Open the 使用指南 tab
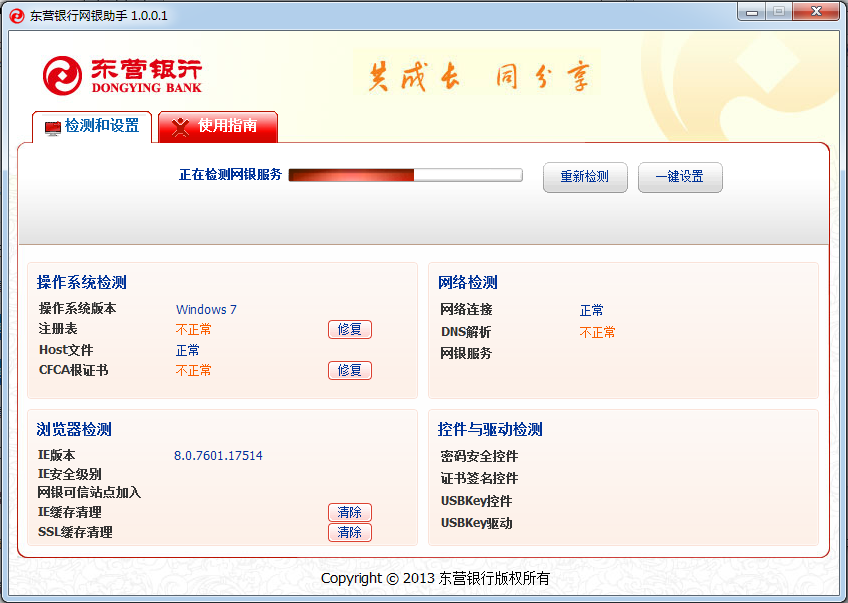 218,127
